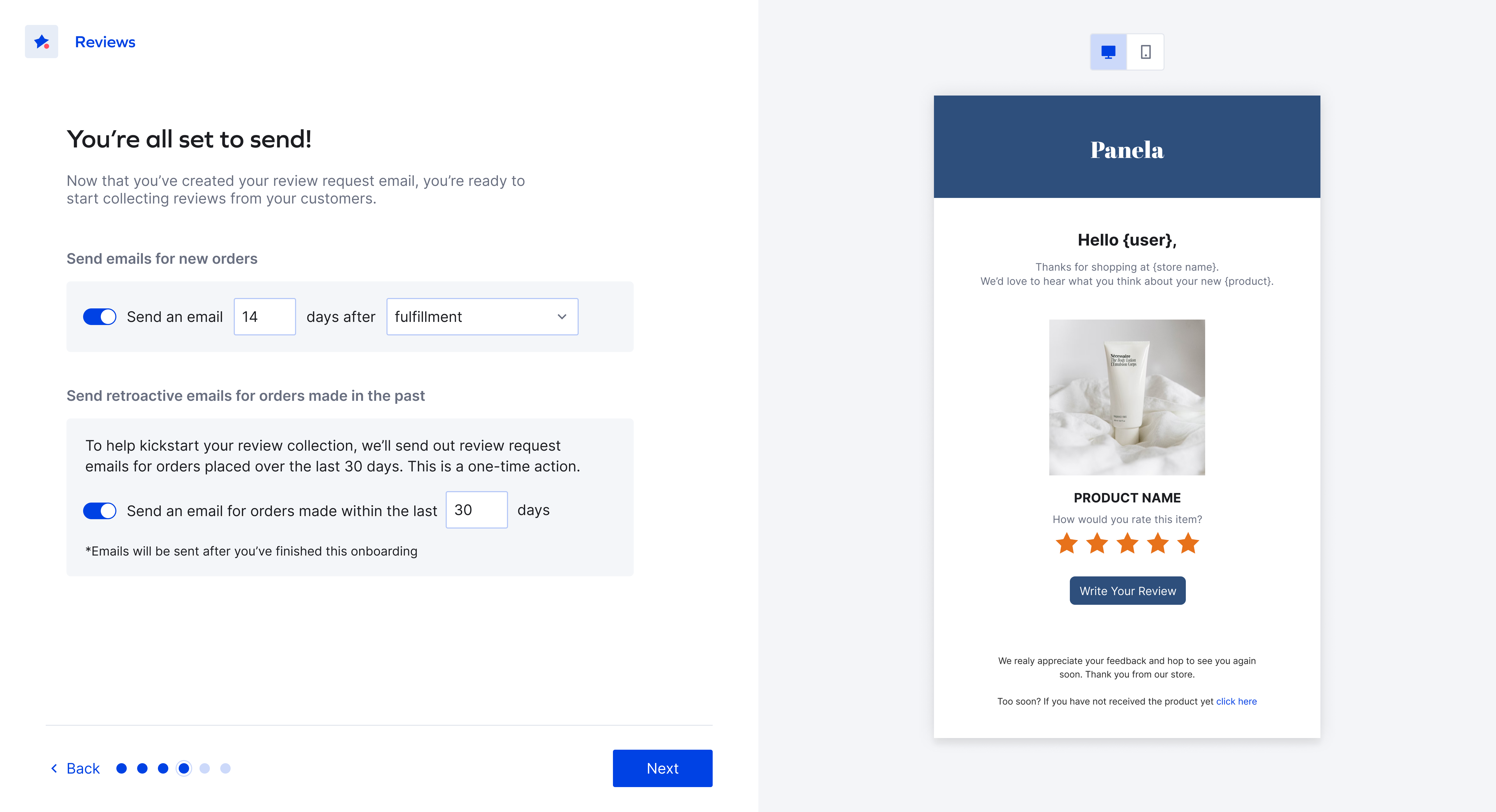The width and height of the screenshot is (1496, 812).
Task: Focus the 14 days input field
Action: (265, 316)
